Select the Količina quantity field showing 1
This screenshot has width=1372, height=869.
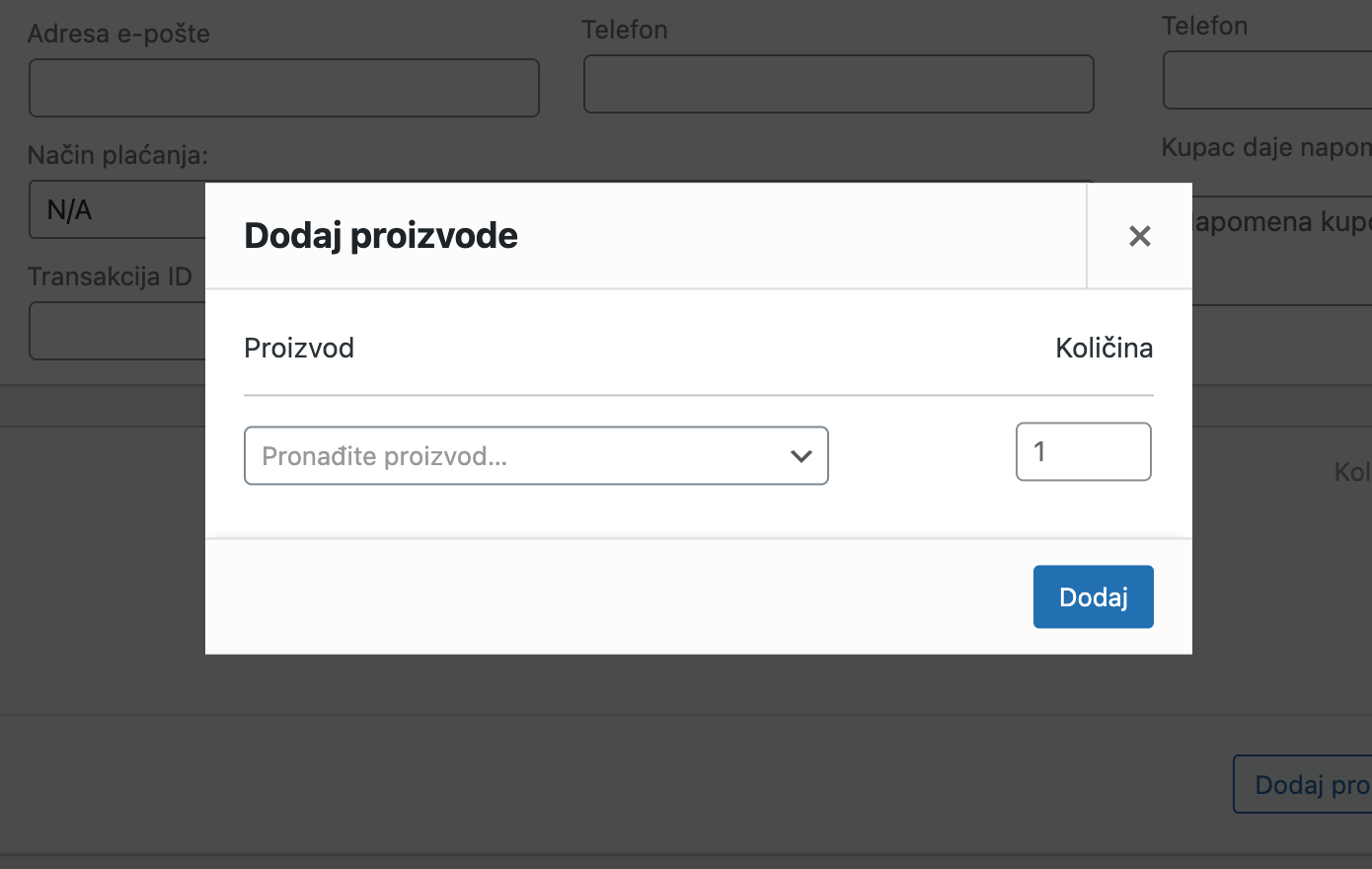click(x=1083, y=451)
